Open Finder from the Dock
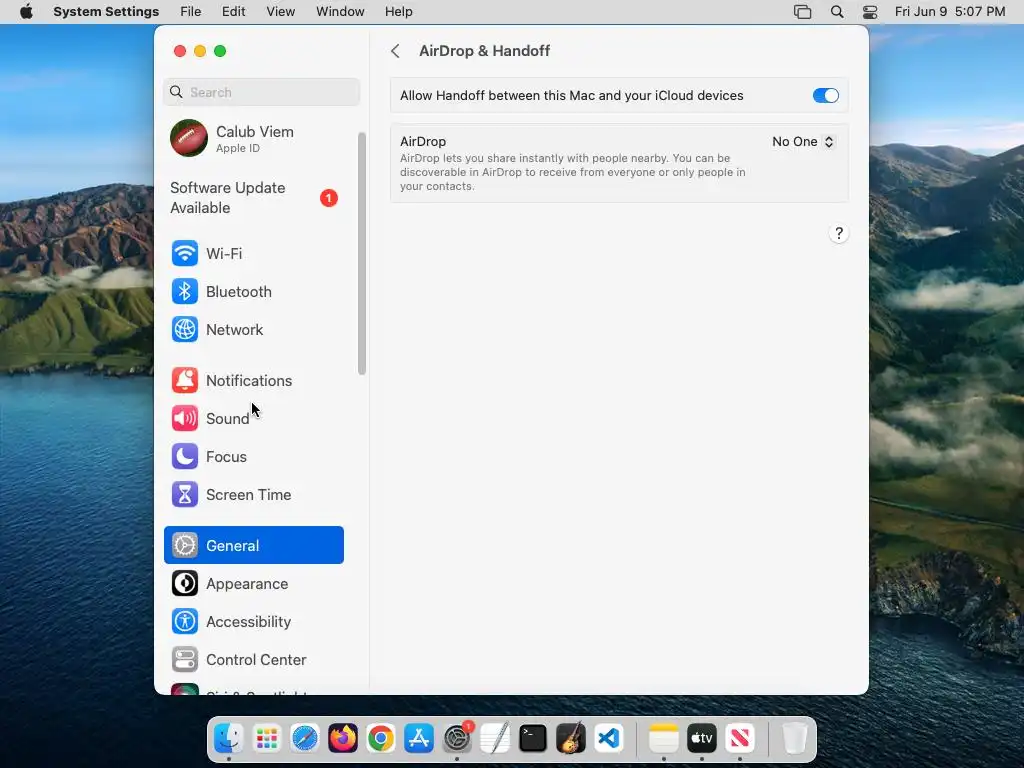 [x=229, y=739]
